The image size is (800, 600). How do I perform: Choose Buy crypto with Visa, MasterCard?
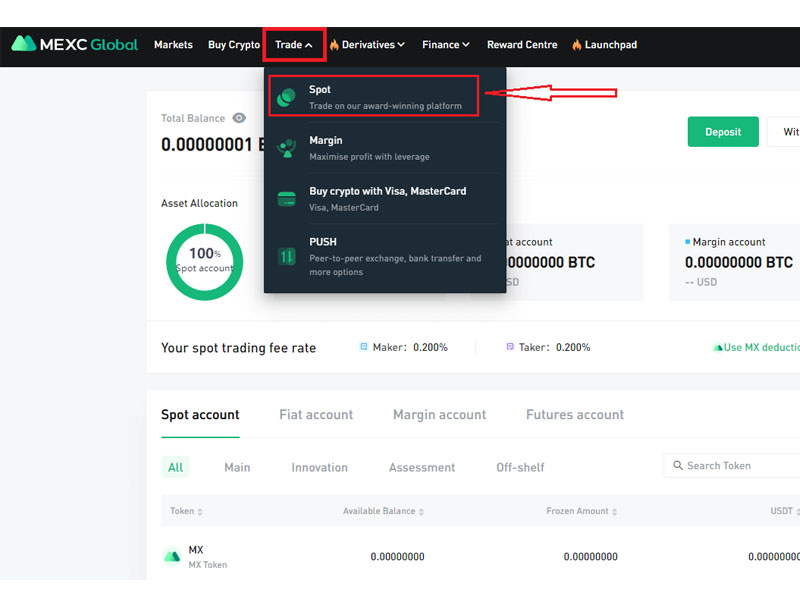[x=385, y=199]
